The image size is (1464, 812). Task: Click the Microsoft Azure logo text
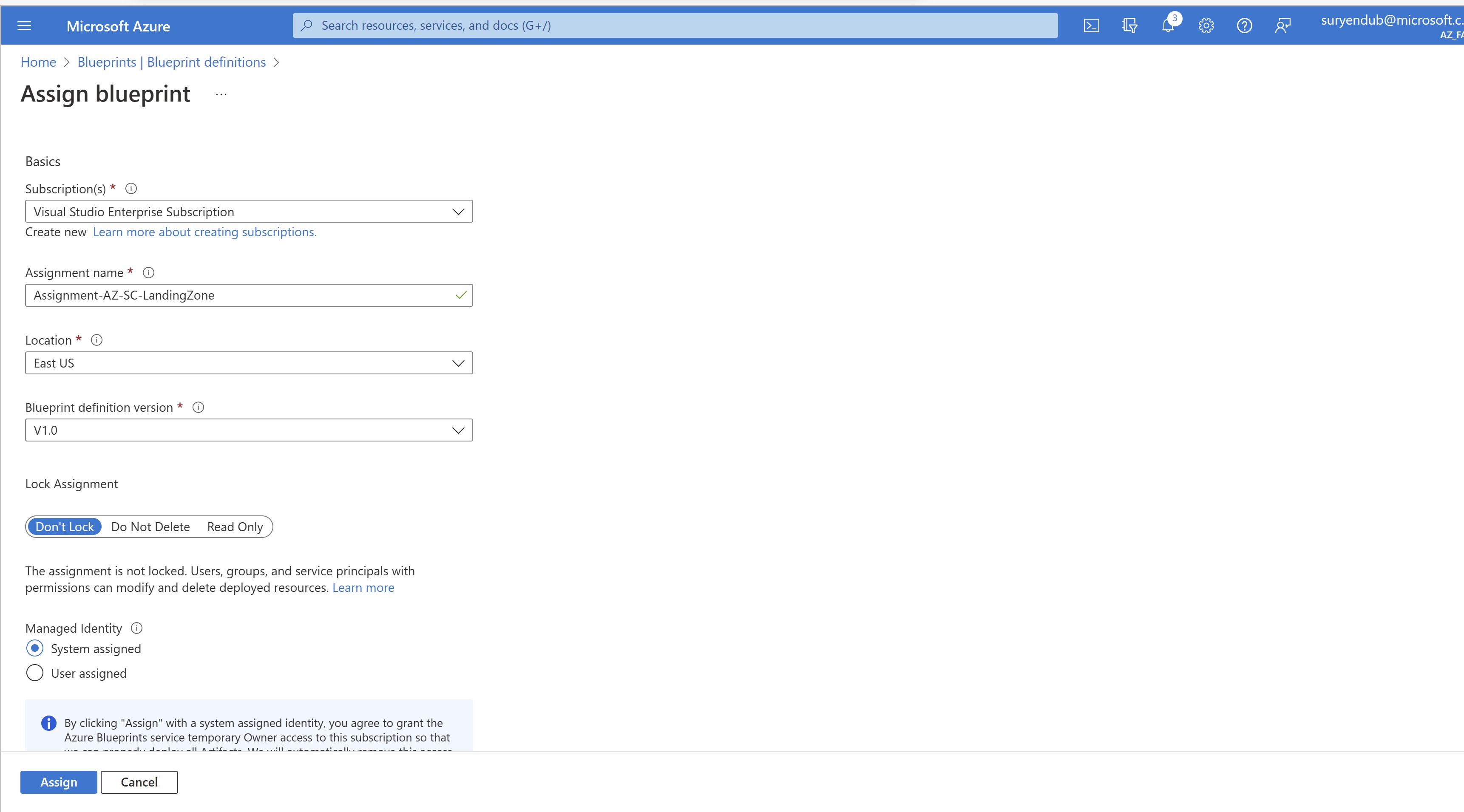(x=118, y=26)
